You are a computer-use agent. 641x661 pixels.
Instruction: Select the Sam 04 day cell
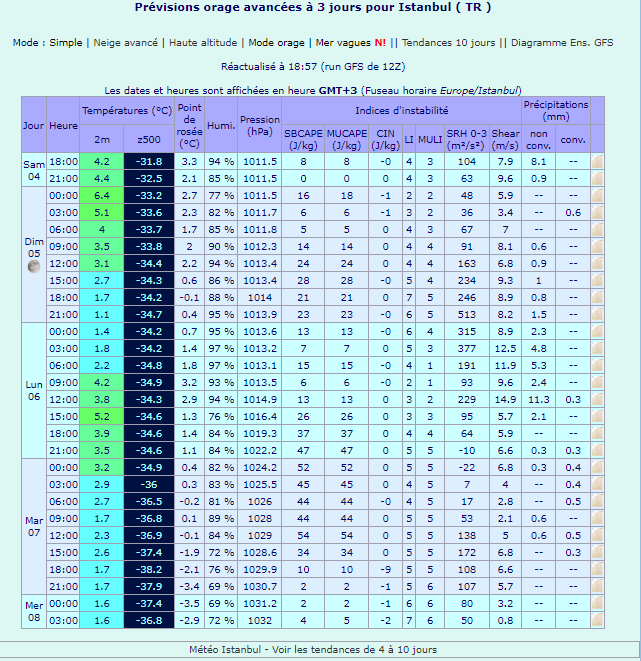[x=34, y=170]
